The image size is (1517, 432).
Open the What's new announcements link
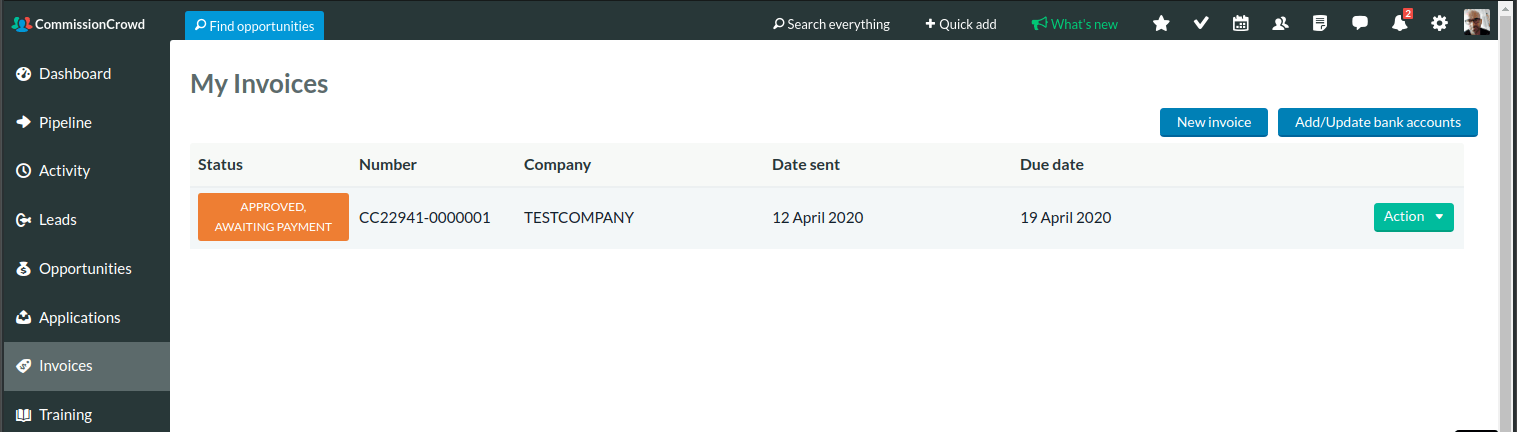pos(1075,24)
